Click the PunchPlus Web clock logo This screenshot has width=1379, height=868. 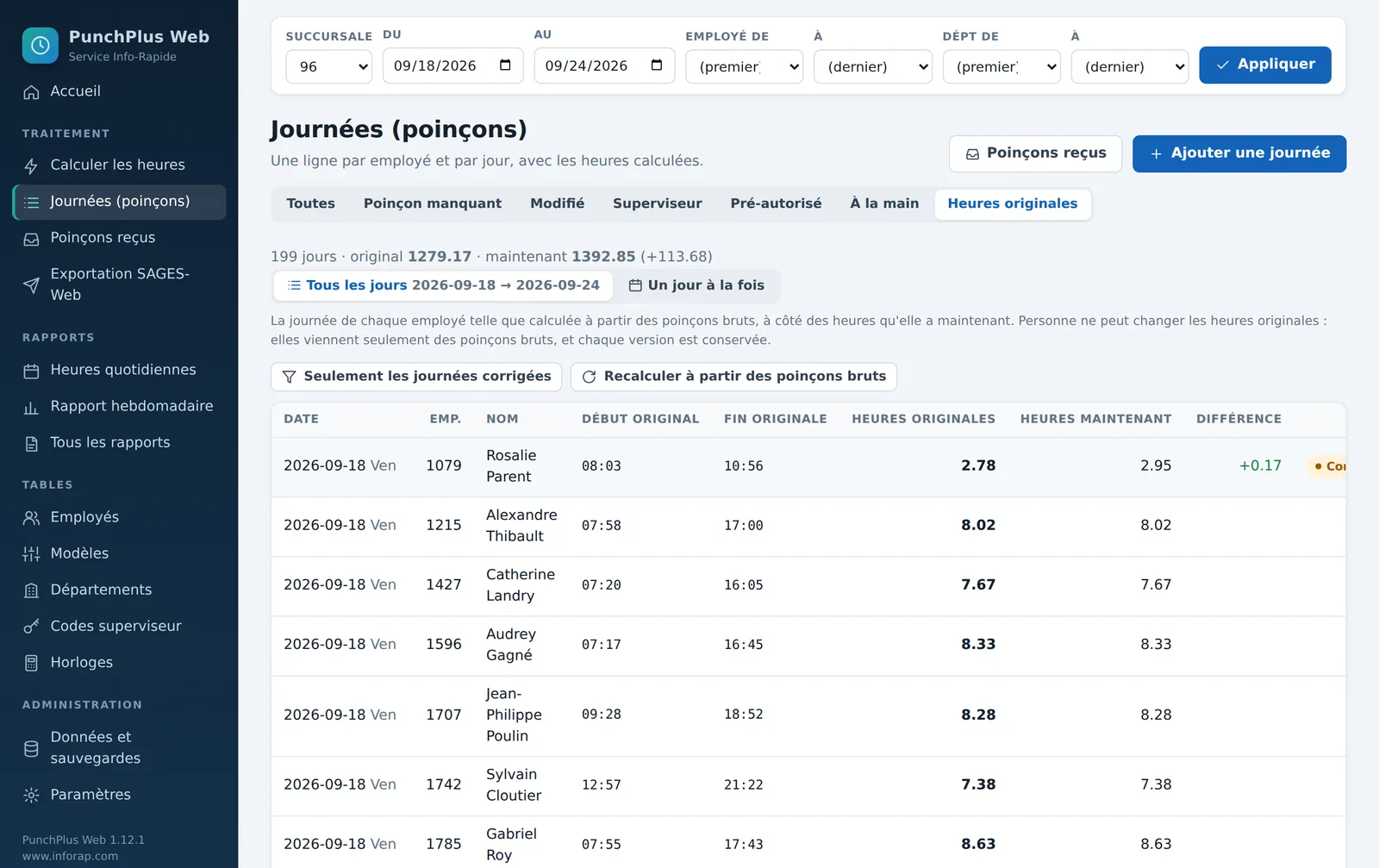pyautogui.click(x=40, y=46)
